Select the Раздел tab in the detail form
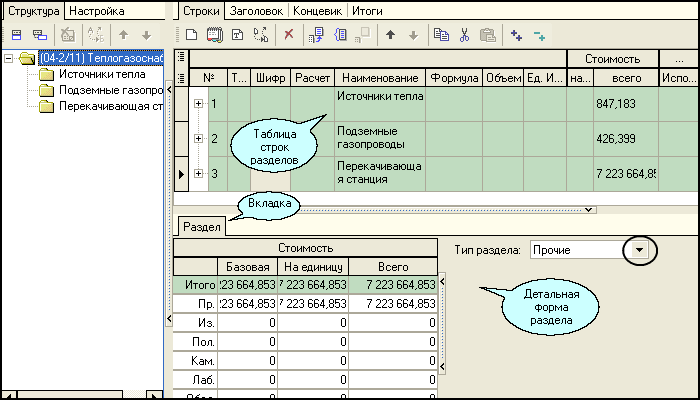 202,227
